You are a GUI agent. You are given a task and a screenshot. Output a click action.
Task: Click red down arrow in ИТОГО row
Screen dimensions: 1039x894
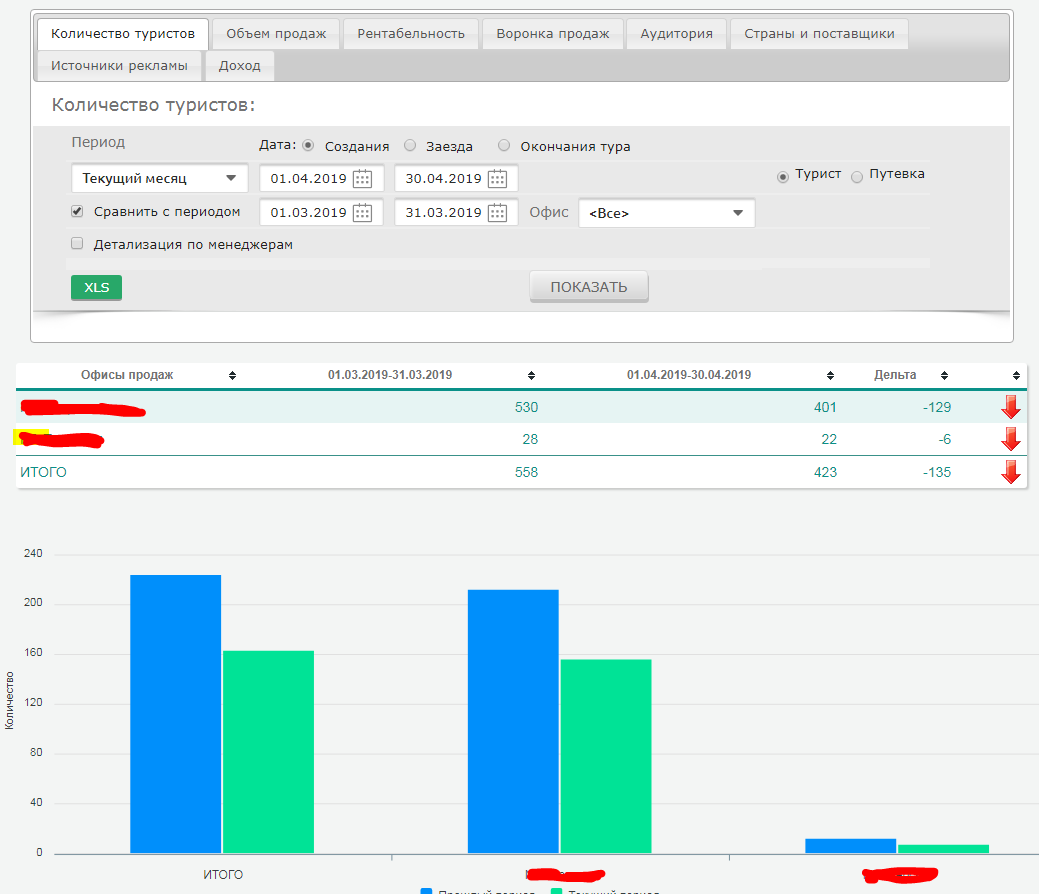pyautogui.click(x=1011, y=473)
